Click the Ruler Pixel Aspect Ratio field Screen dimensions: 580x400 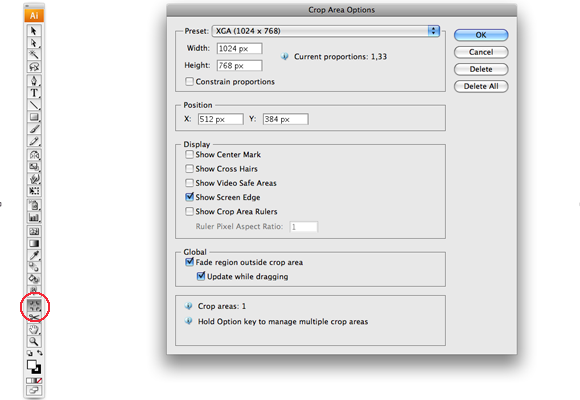point(304,227)
